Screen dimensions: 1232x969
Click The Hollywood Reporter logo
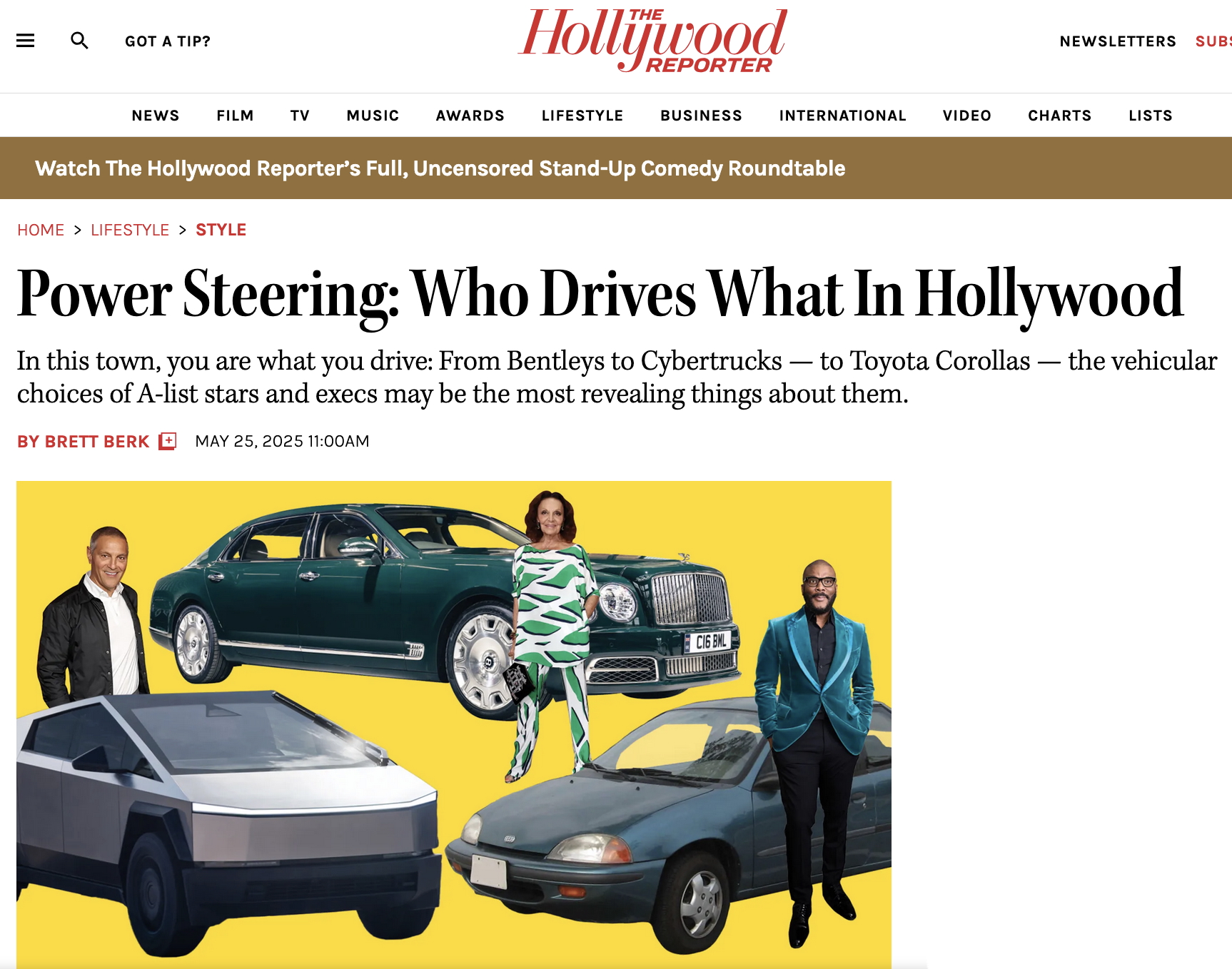[x=652, y=41]
